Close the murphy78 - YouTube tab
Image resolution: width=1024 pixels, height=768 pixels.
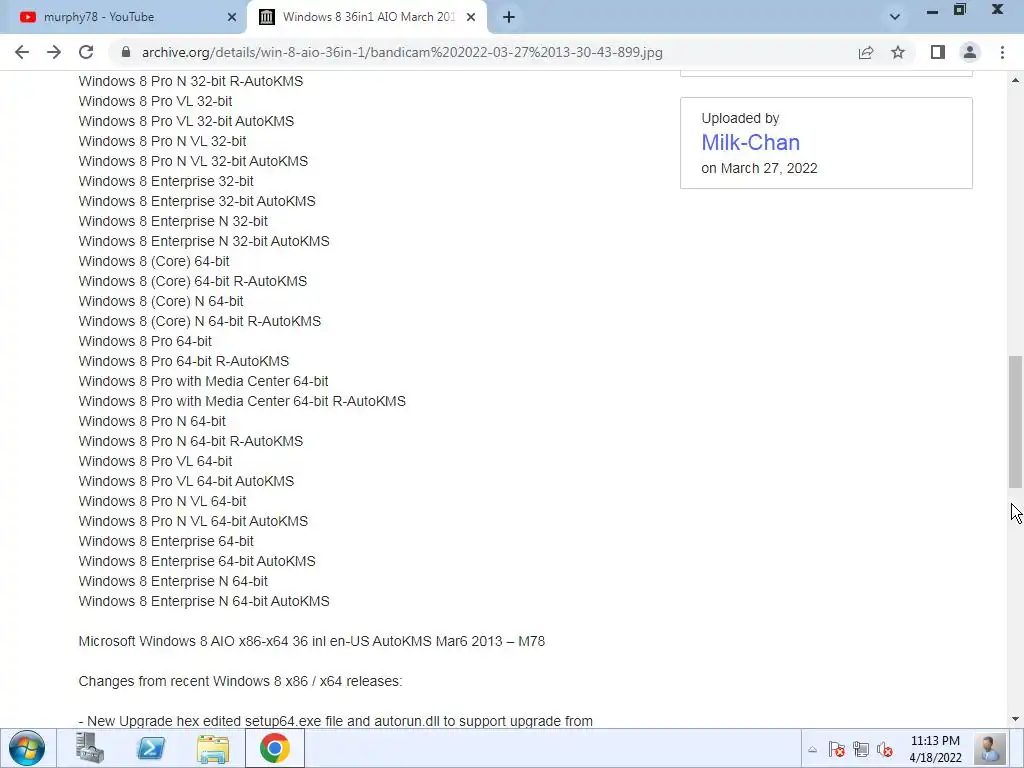pos(232,17)
